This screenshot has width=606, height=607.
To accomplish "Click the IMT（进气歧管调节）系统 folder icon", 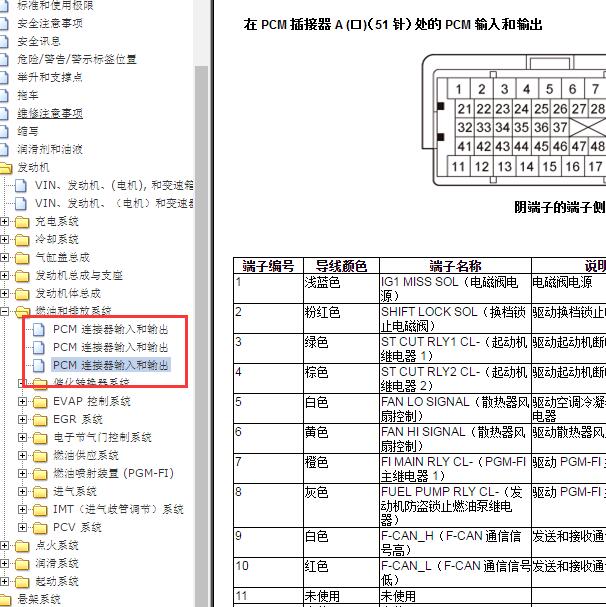I will tap(40, 510).
